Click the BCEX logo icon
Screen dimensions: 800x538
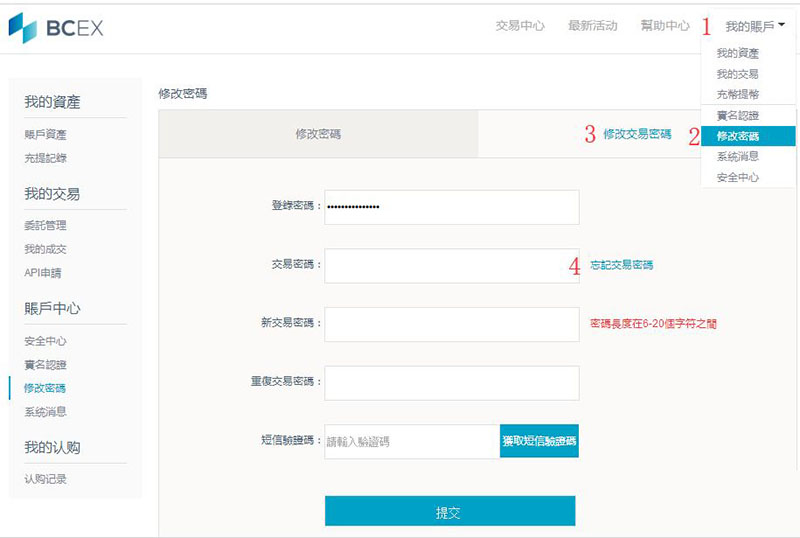[22, 28]
